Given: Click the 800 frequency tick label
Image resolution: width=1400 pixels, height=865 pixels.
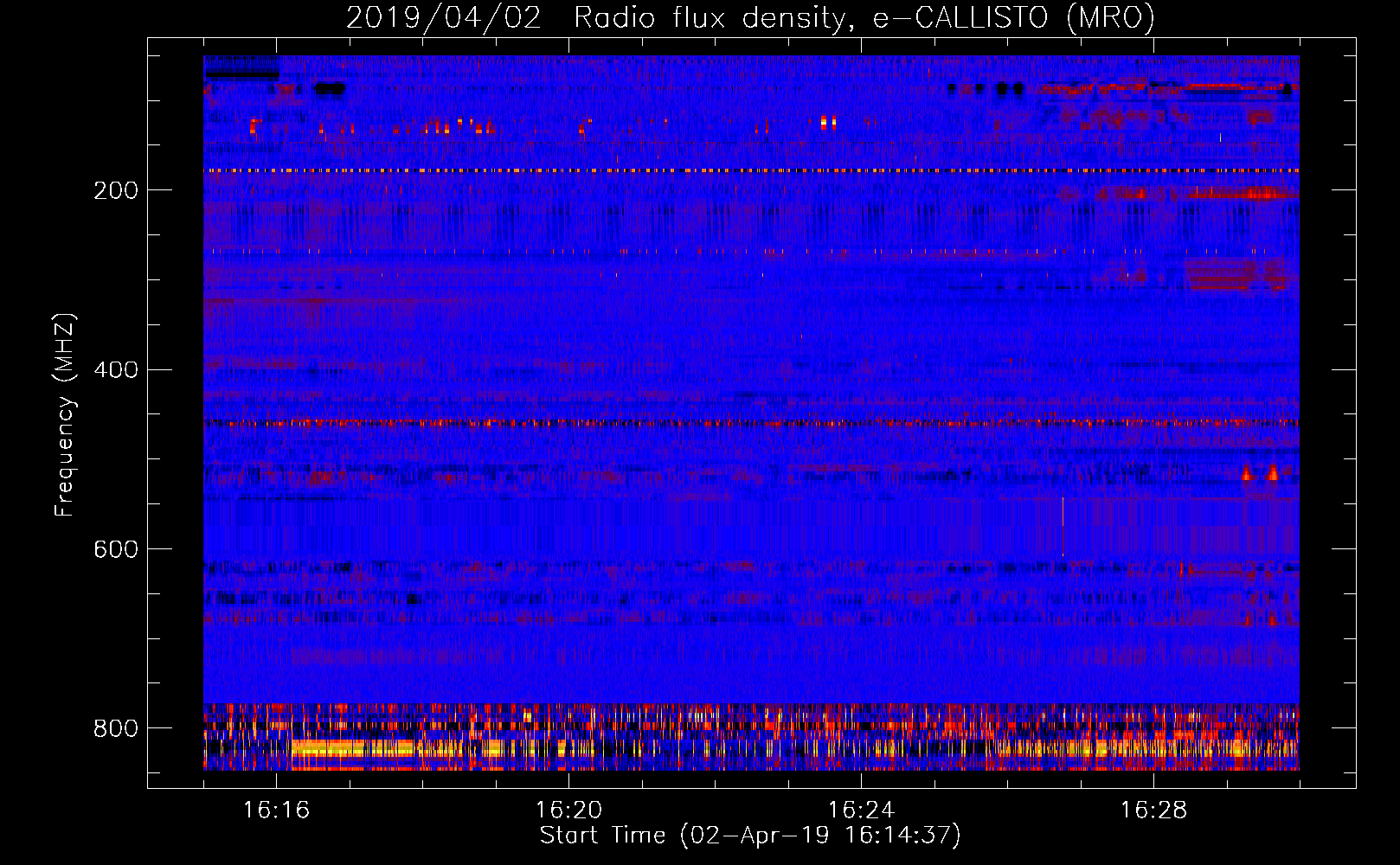Looking at the screenshot, I should [116, 729].
